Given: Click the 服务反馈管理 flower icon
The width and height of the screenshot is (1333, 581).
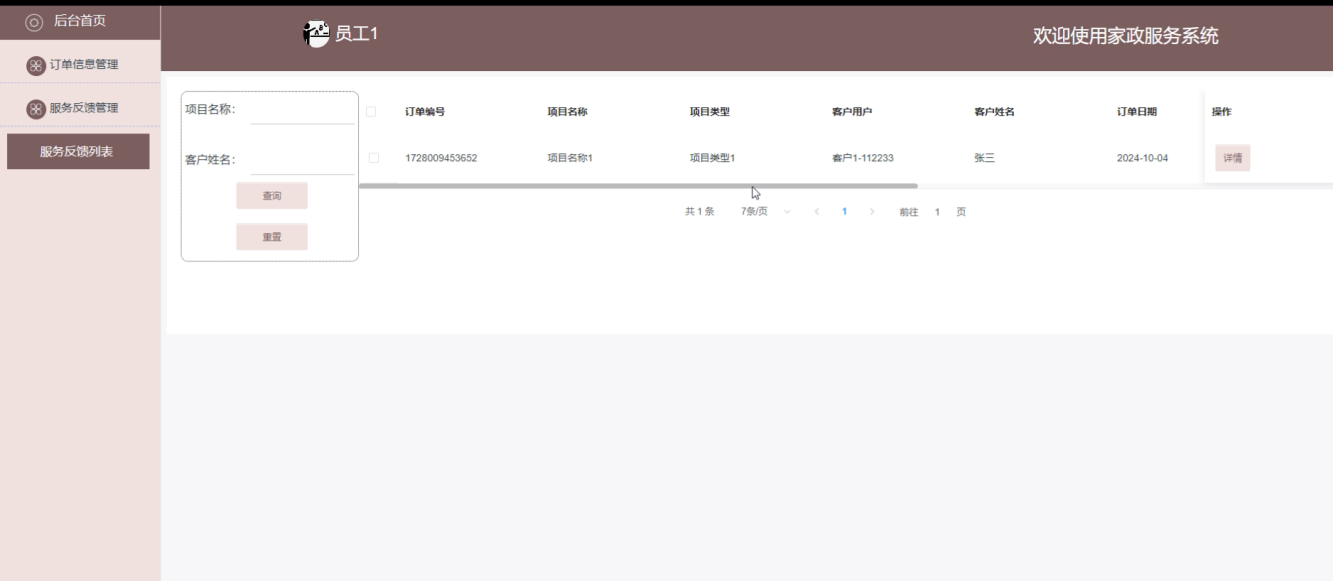Looking at the screenshot, I should 35,109.
